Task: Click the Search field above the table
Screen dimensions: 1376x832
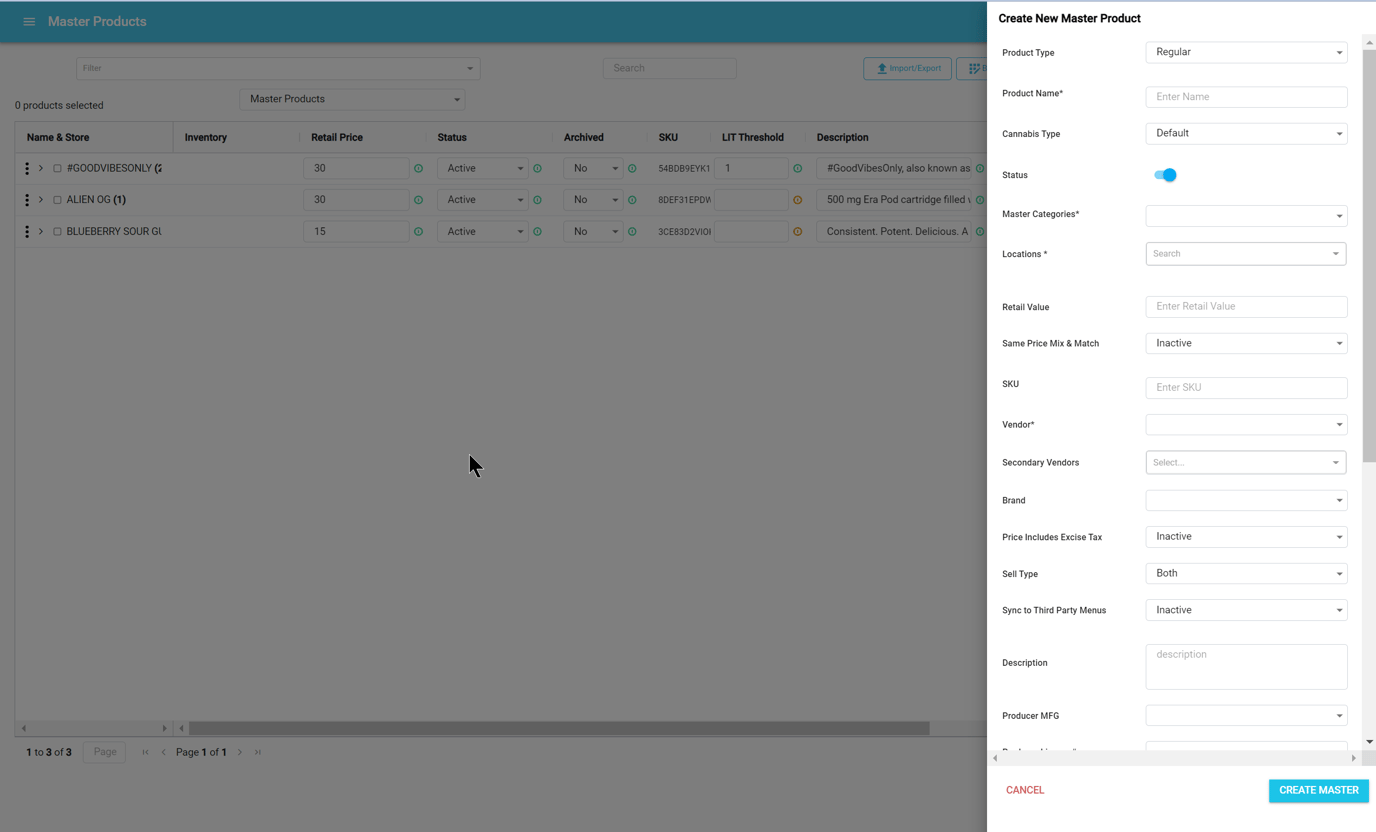Action: (x=669, y=68)
